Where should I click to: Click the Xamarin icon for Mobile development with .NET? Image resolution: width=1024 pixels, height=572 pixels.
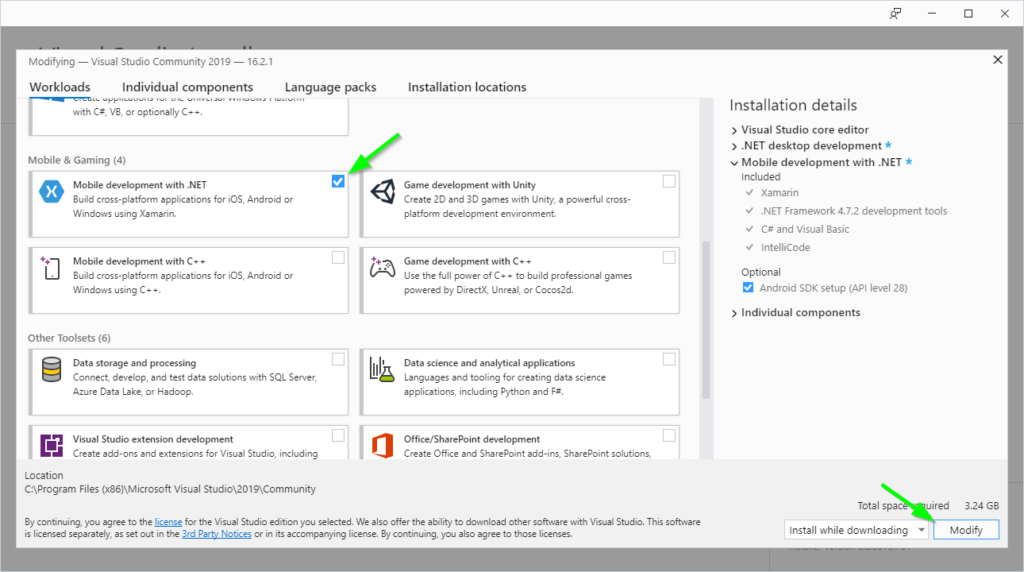point(51,192)
